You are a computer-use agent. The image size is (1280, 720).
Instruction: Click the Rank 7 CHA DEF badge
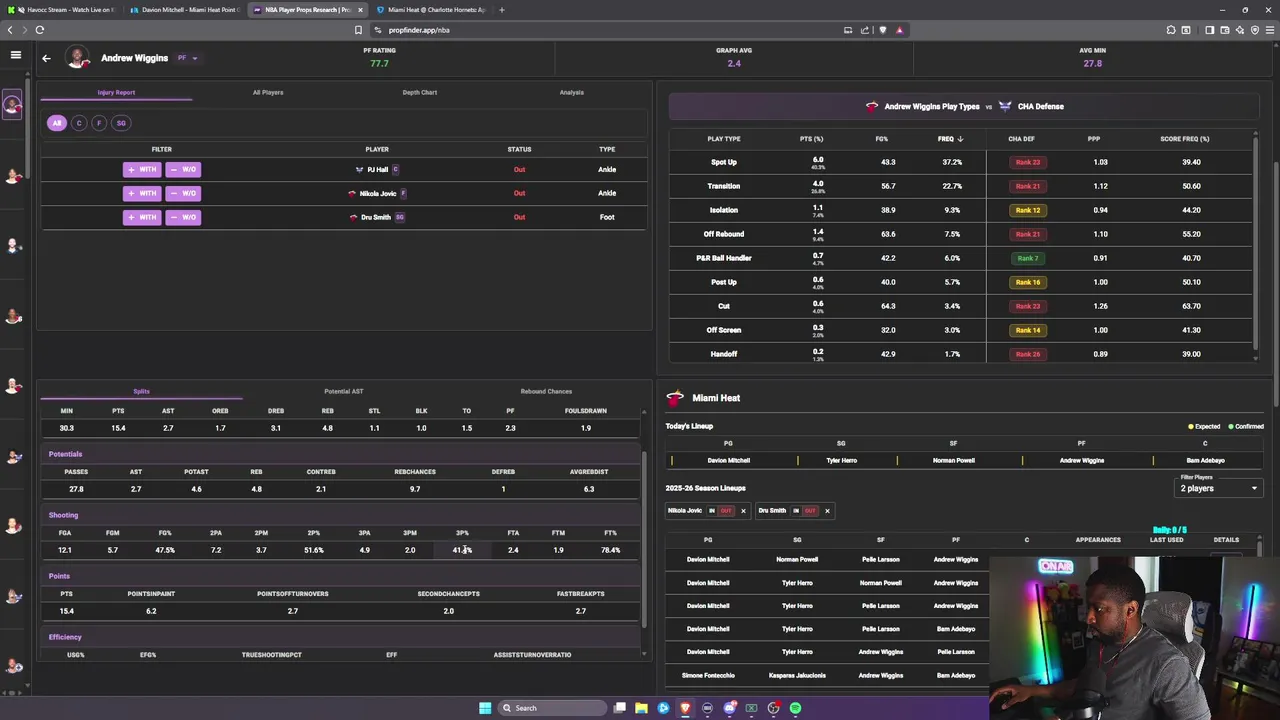tap(1027, 258)
